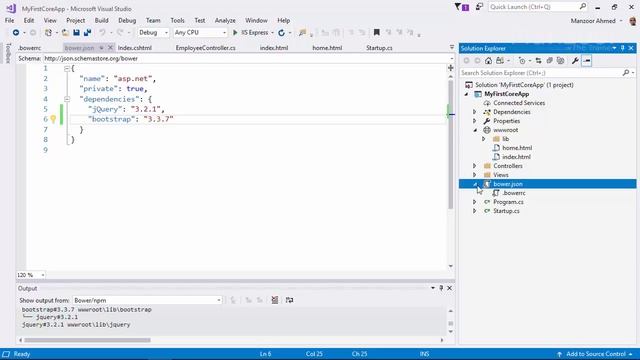Click the Manzoor Ahmed account name
640x360 pixels.
593,21
